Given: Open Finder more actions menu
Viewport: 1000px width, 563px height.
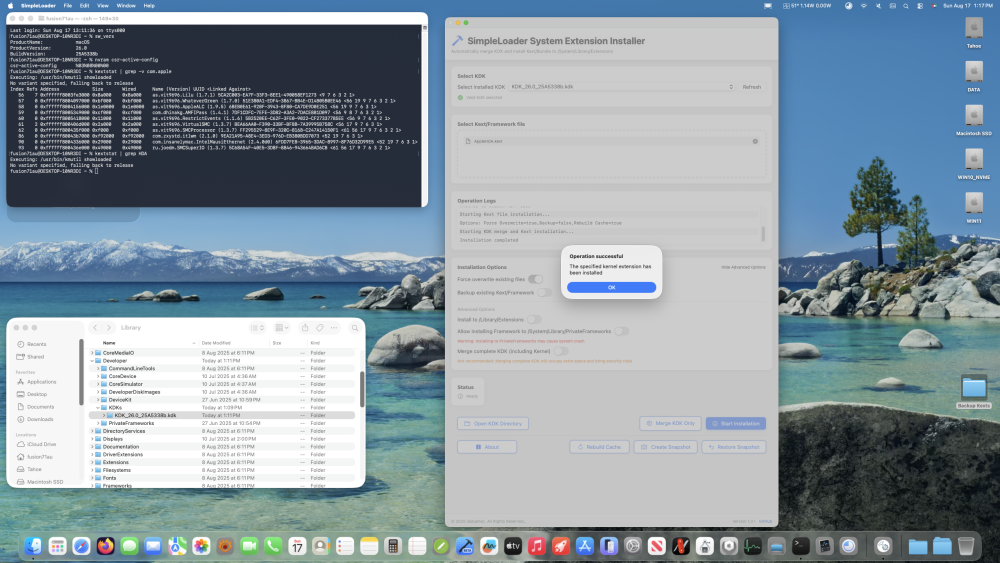Looking at the screenshot, I should tap(334, 328).
